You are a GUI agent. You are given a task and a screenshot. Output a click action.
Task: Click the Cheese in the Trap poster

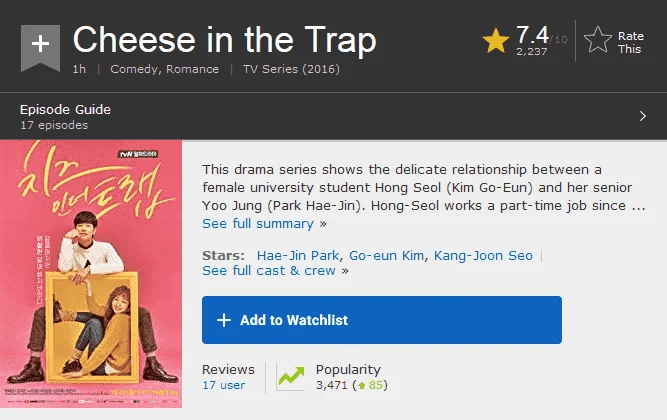91,274
